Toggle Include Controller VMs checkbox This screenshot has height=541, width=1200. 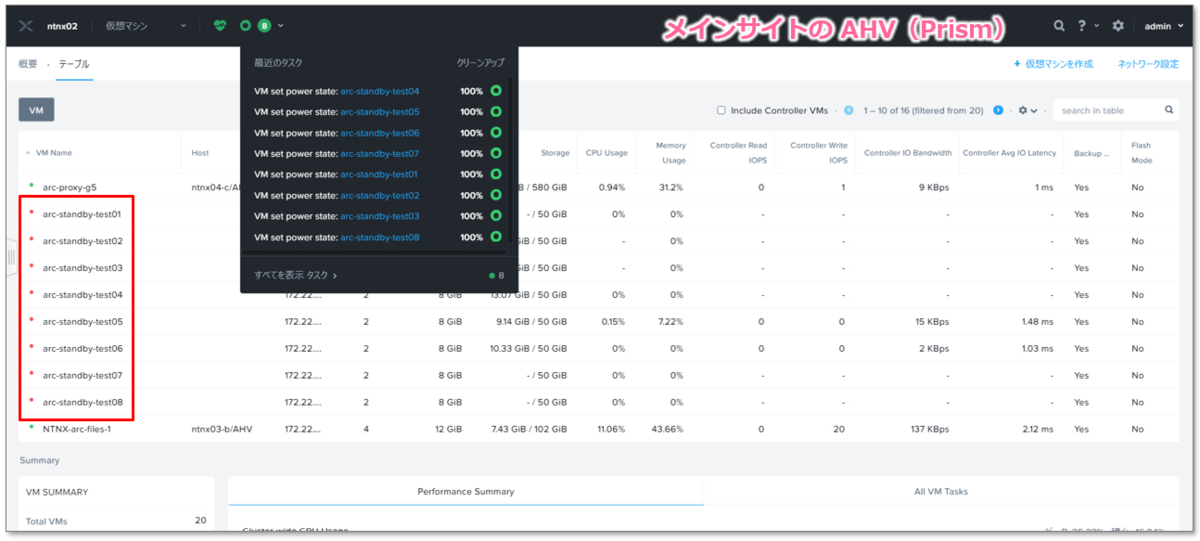(x=721, y=110)
